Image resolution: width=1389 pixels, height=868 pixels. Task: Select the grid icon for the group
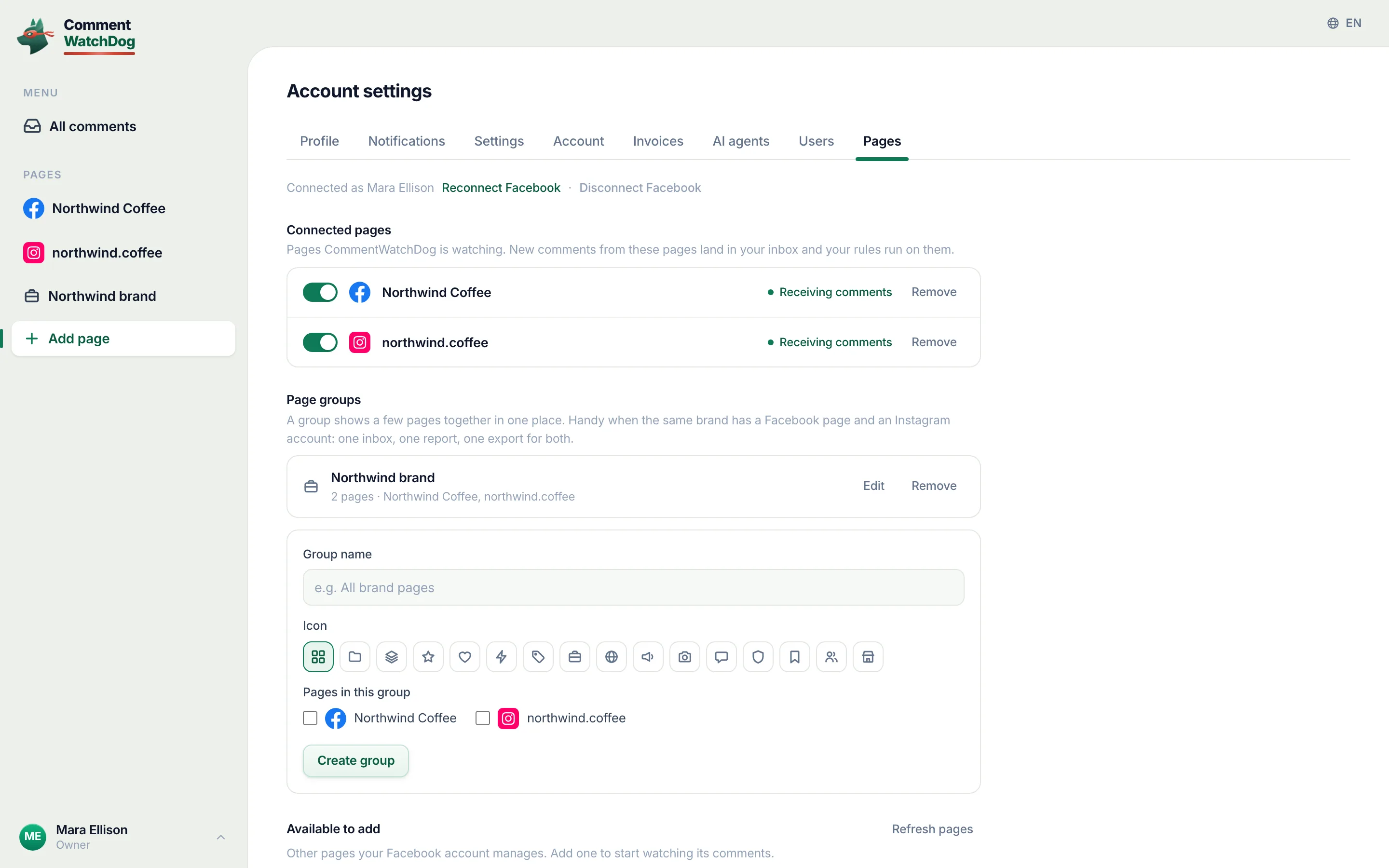click(318, 657)
